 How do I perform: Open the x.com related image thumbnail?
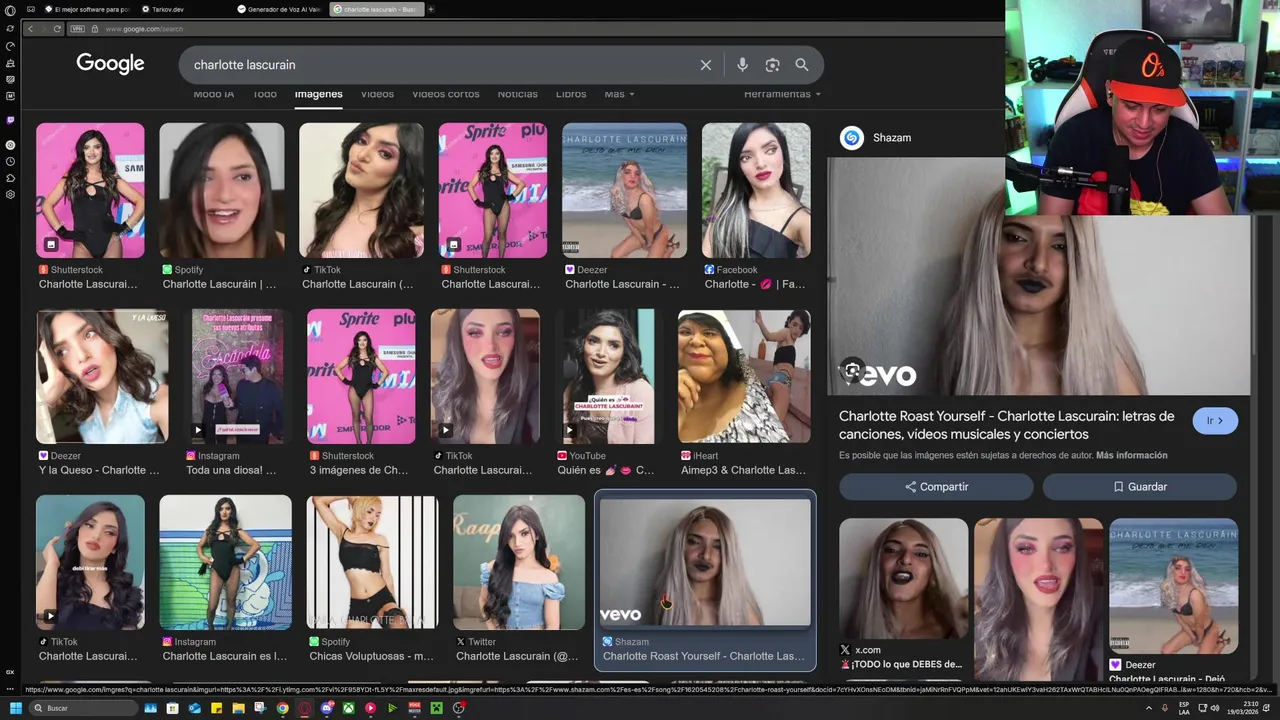[904, 577]
